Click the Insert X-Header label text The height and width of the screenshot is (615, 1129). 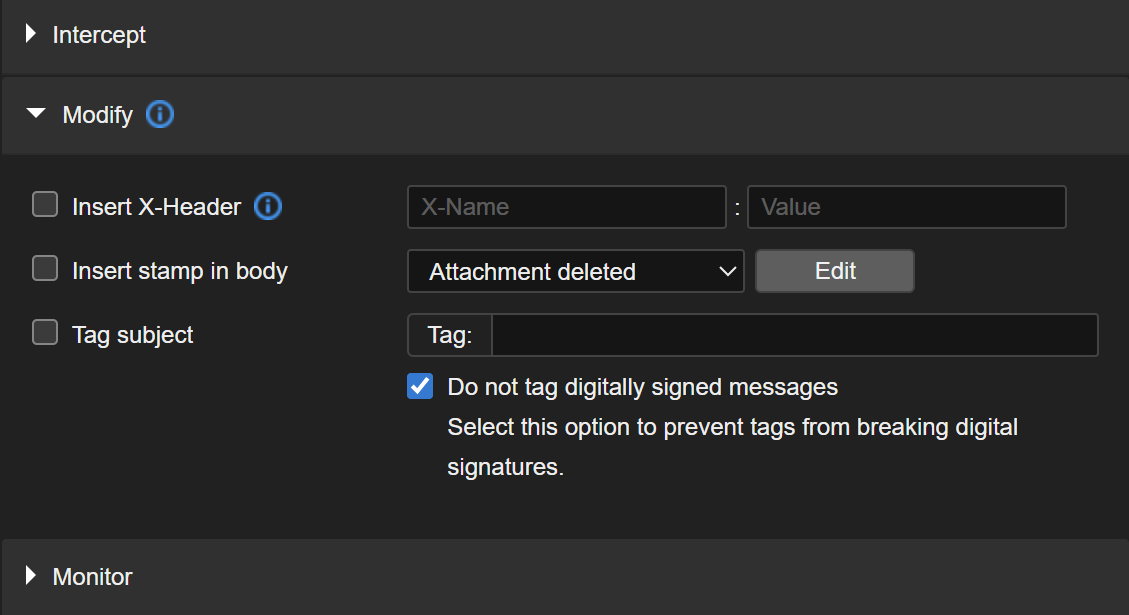(x=157, y=207)
